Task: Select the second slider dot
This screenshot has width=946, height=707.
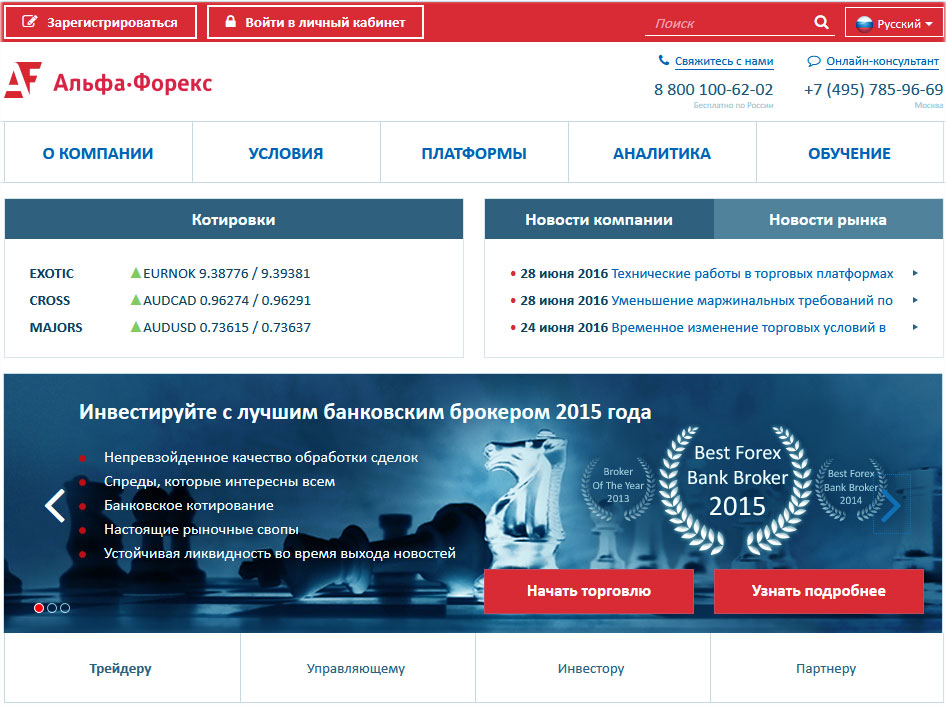Action: 52,608
